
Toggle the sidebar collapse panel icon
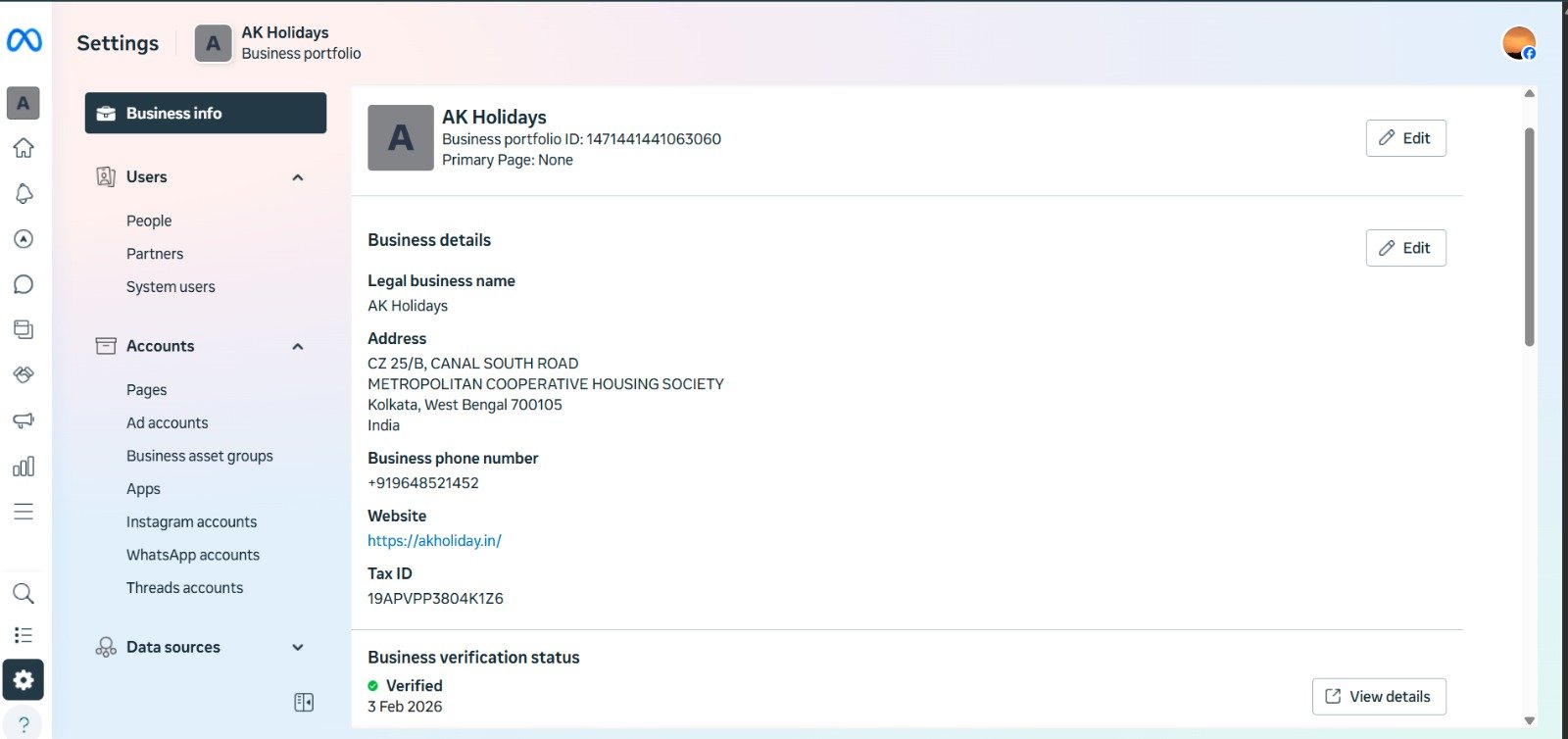point(304,702)
